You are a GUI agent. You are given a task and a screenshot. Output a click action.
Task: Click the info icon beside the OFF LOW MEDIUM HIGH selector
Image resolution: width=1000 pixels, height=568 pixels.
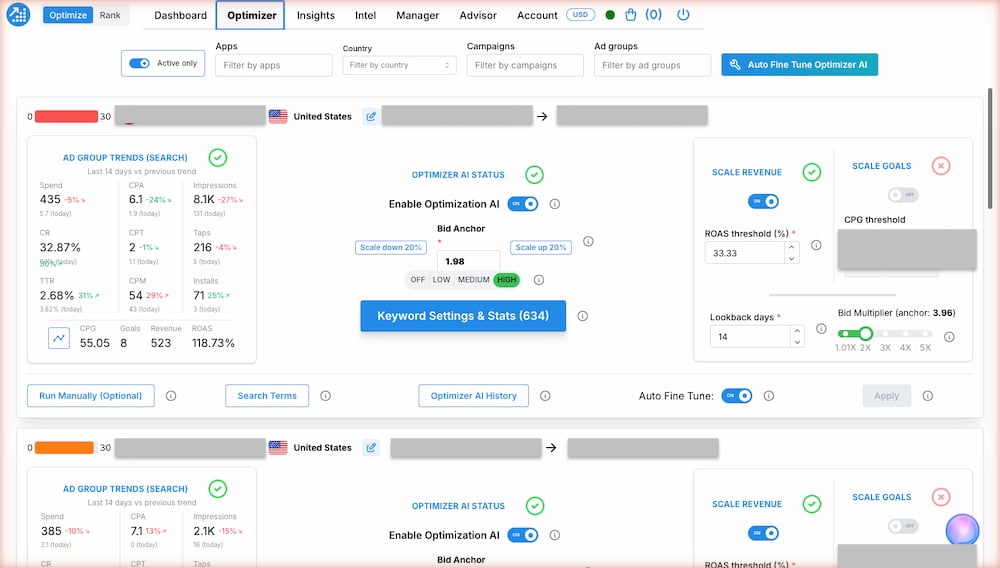pyautogui.click(x=539, y=280)
